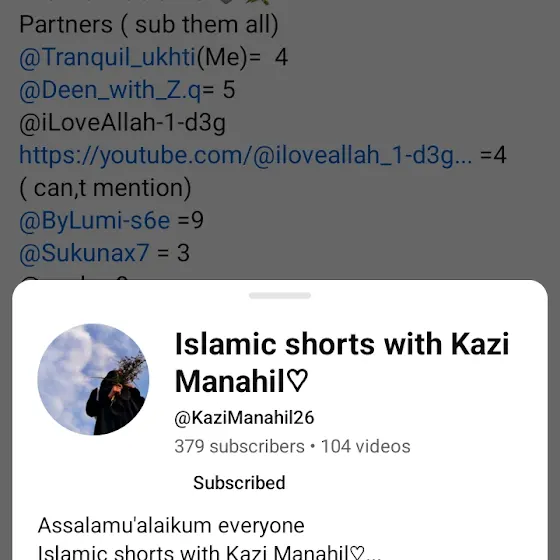Tap the 104 videos count
This screenshot has height=560, width=560.
pos(366,446)
